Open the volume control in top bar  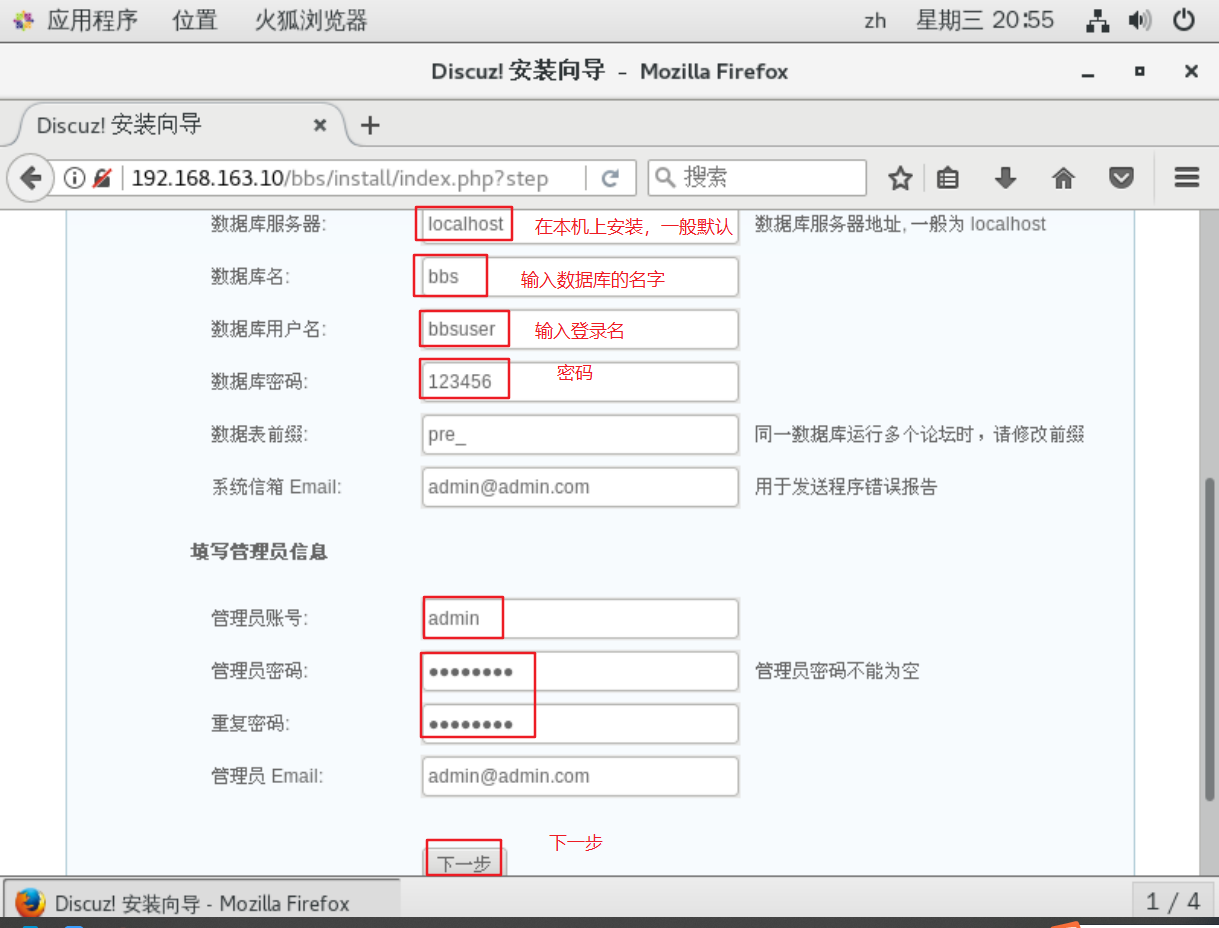[x=1140, y=20]
